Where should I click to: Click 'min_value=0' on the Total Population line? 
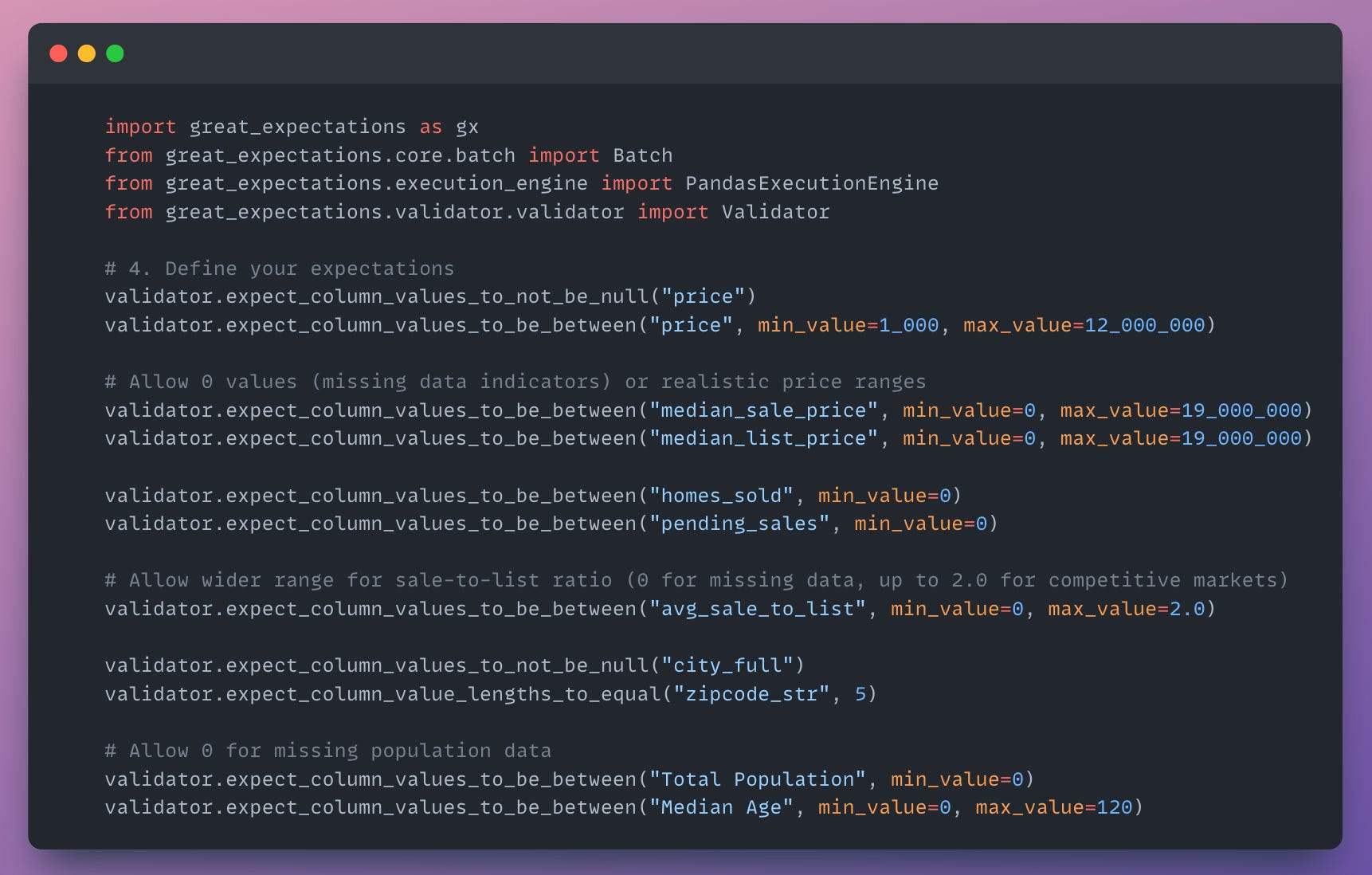point(957,779)
